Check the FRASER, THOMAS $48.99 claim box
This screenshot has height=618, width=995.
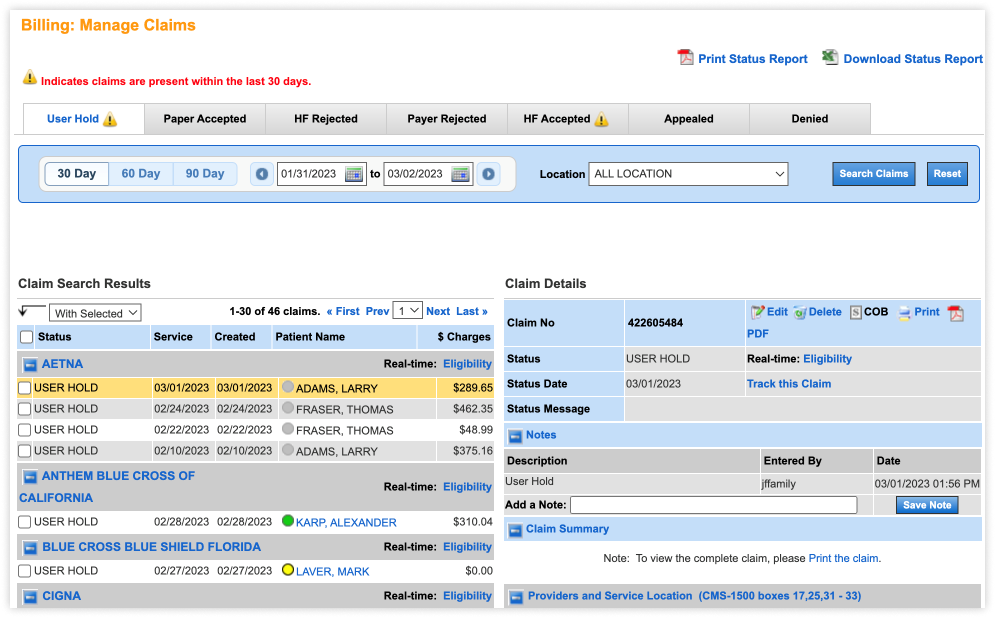[25, 430]
